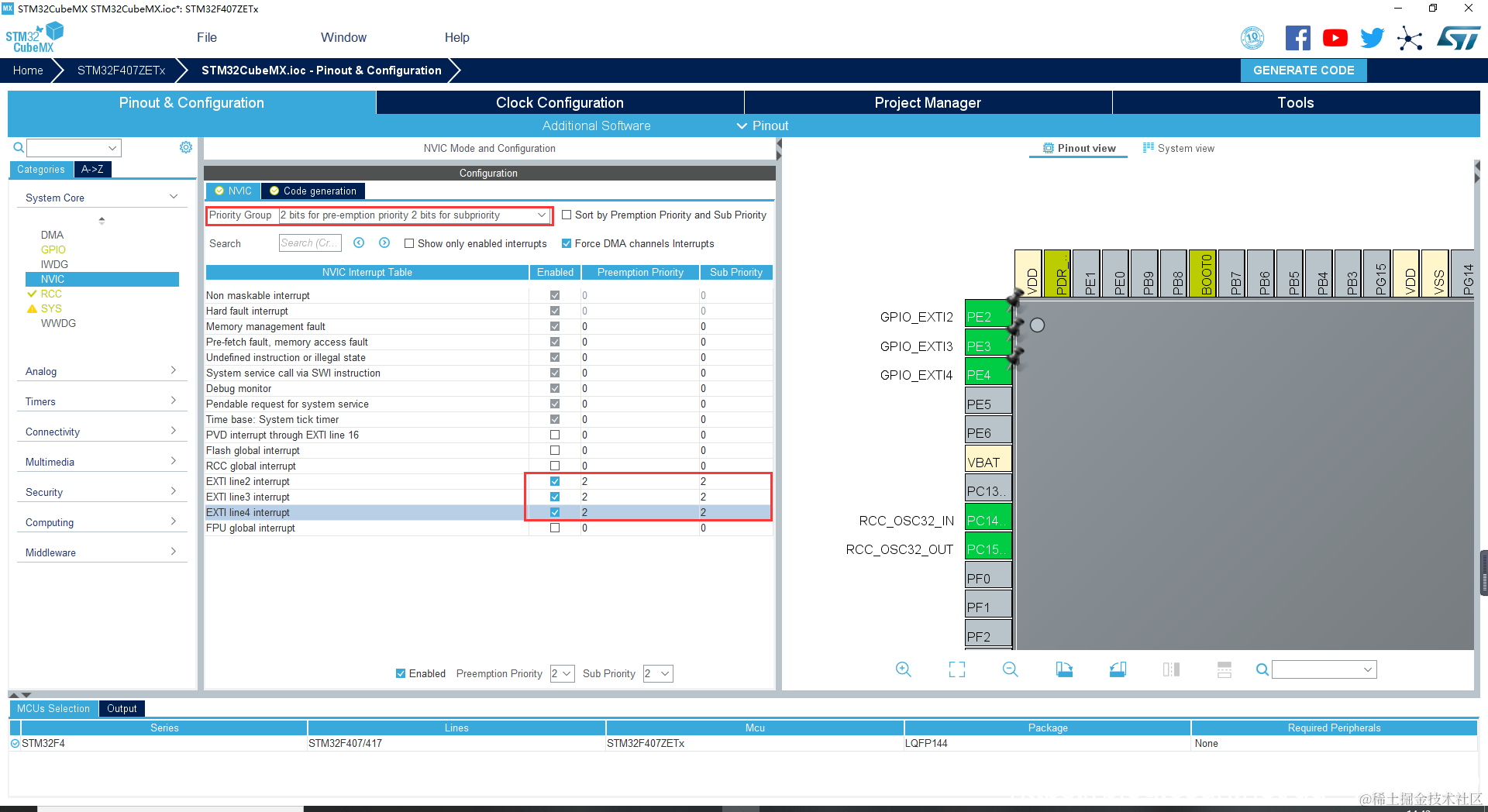Expand the Connectivity category
The width and height of the screenshot is (1488, 812).
101,432
